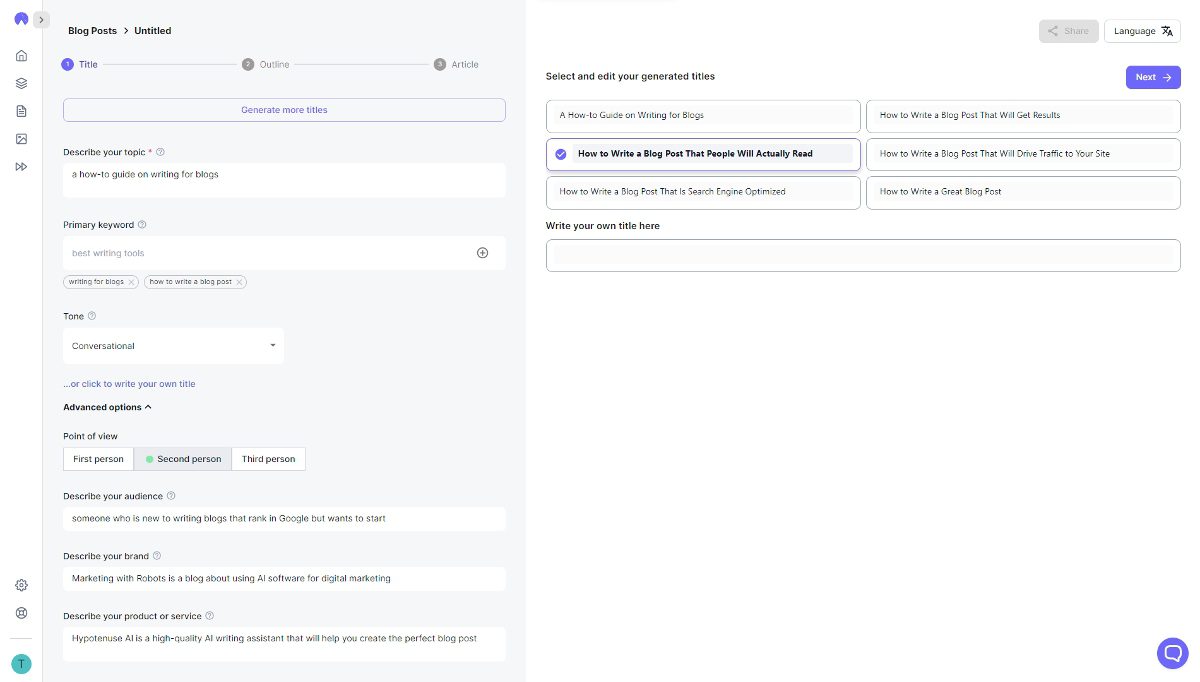Open the settings gear in sidebar
This screenshot has width=1200, height=682.
pos(21,585)
